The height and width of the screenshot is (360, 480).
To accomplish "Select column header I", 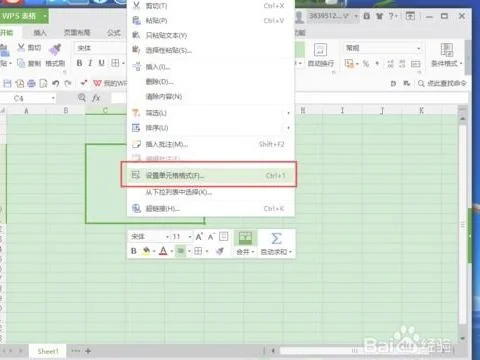I will tap(342, 111).
